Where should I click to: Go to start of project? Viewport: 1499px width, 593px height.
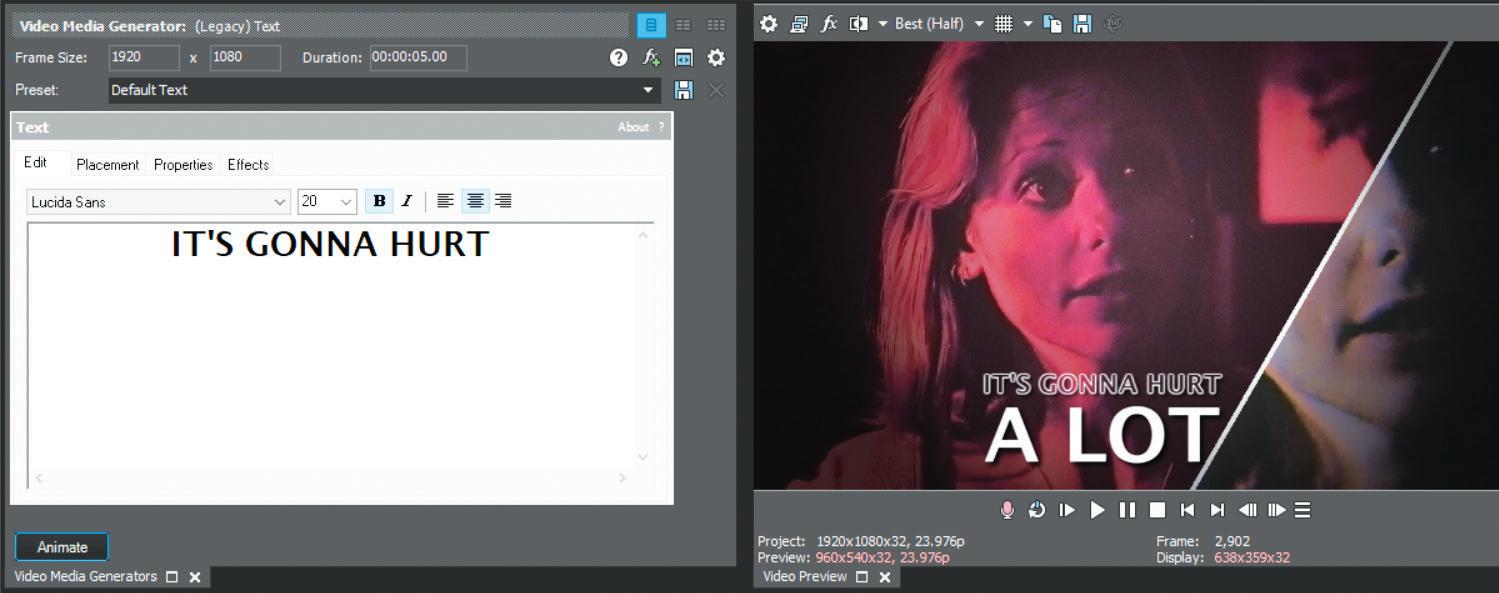click(x=1187, y=510)
